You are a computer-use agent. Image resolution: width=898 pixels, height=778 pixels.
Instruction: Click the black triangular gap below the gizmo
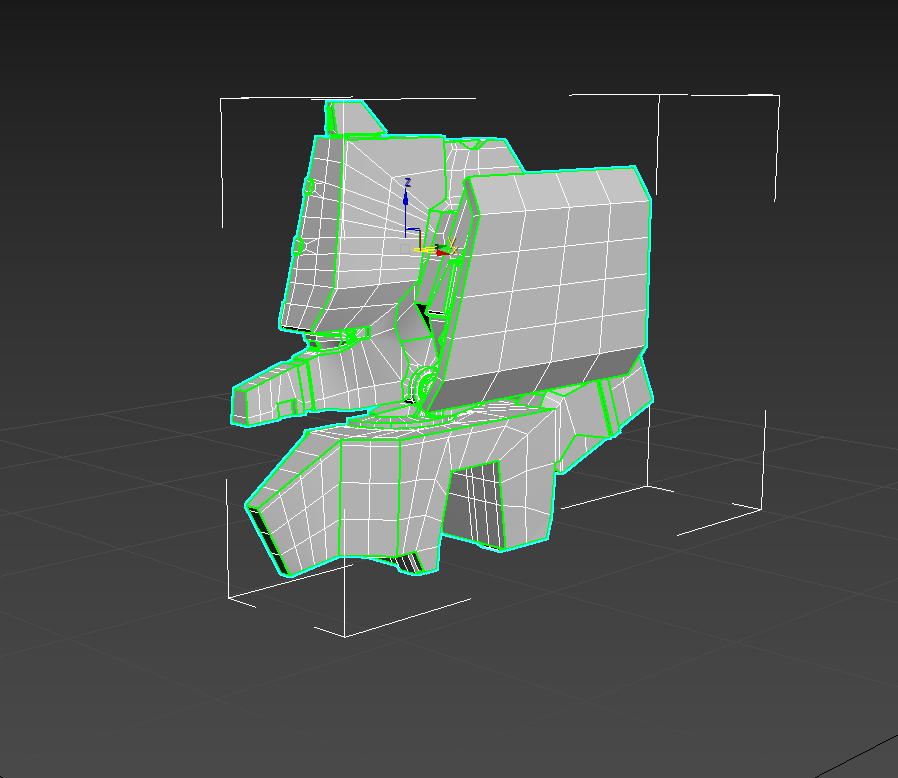(425, 318)
